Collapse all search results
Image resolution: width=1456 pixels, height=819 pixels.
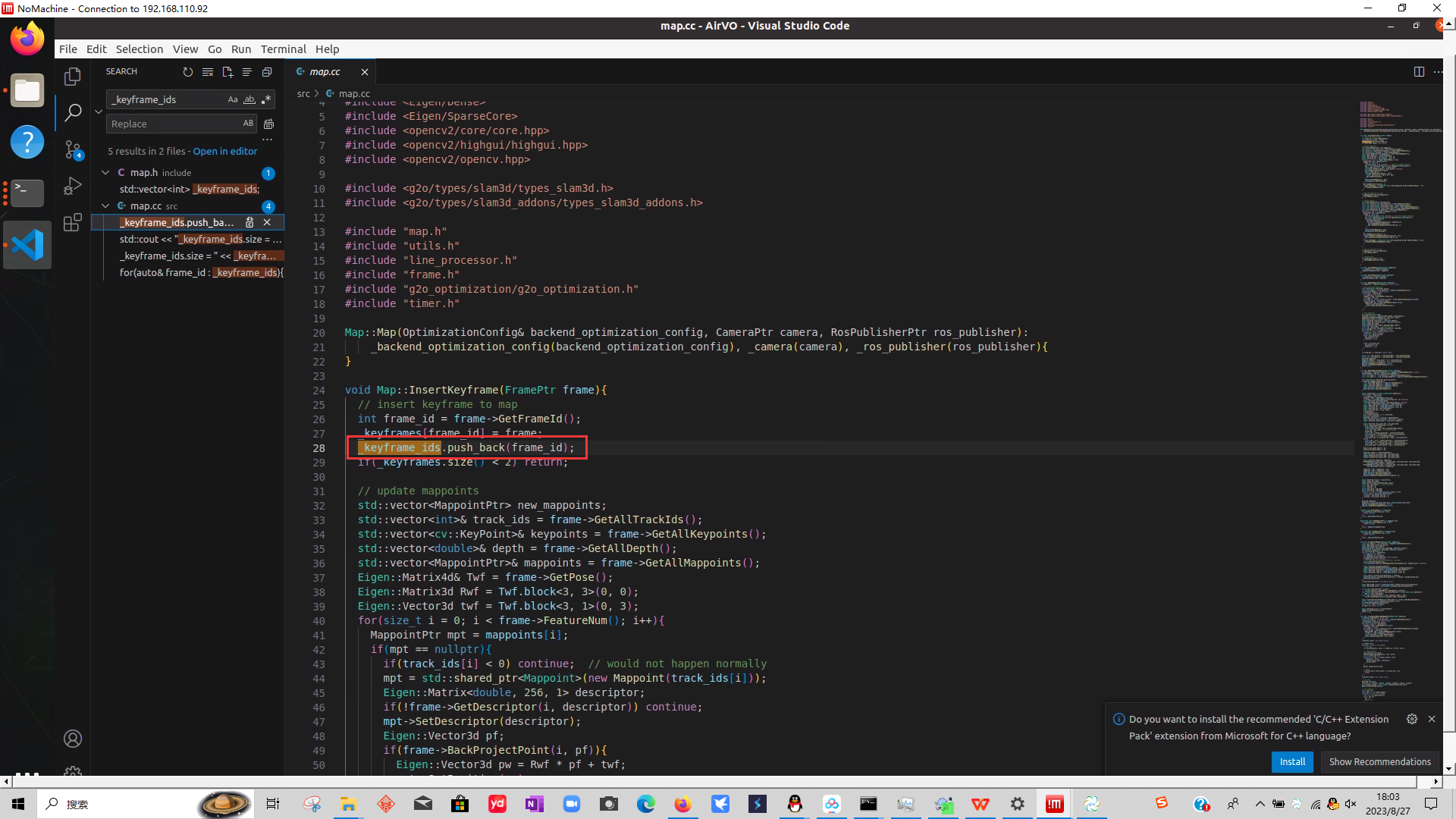267,72
